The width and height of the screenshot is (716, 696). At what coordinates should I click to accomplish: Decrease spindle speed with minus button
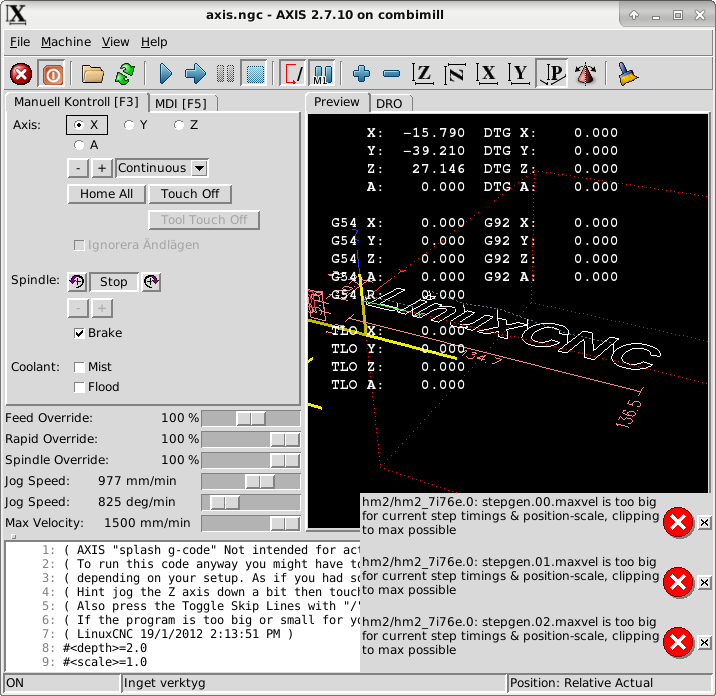78,308
